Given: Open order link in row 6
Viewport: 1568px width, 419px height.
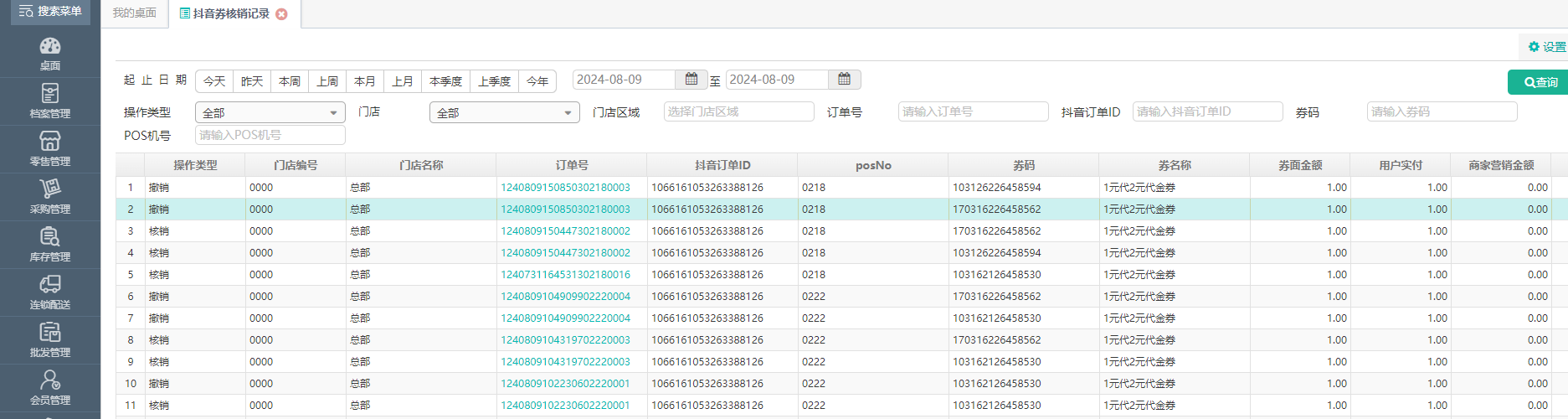Looking at the screenshot, I should pyautogui.click(x=565, y=297).
